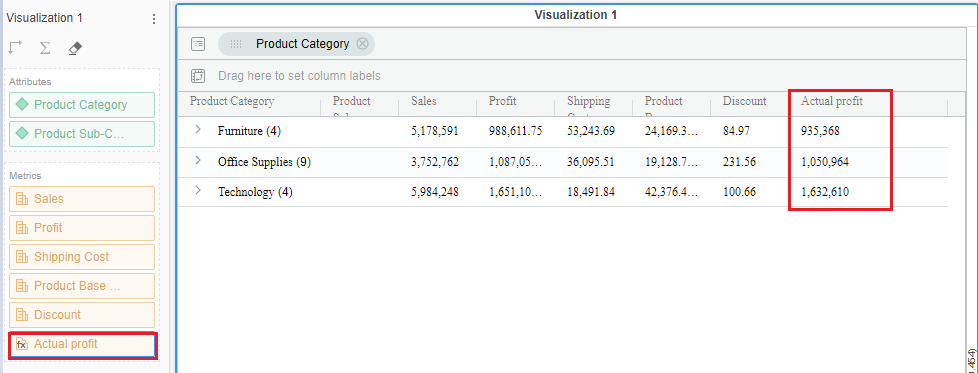Viewport: 978px width, 373px height.
Task: Expand the Office Supplies (9) row
Action: click(x=198, y=160)
